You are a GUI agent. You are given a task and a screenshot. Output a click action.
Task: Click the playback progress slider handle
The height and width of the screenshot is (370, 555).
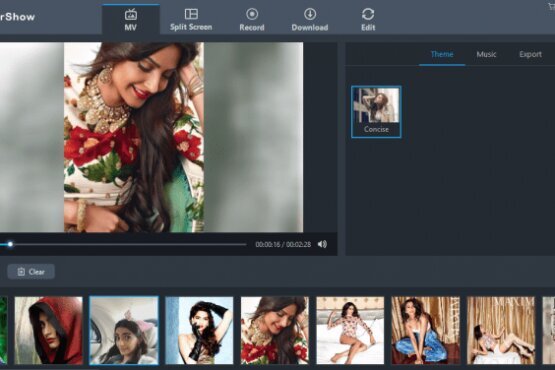(x=10, y=244)
